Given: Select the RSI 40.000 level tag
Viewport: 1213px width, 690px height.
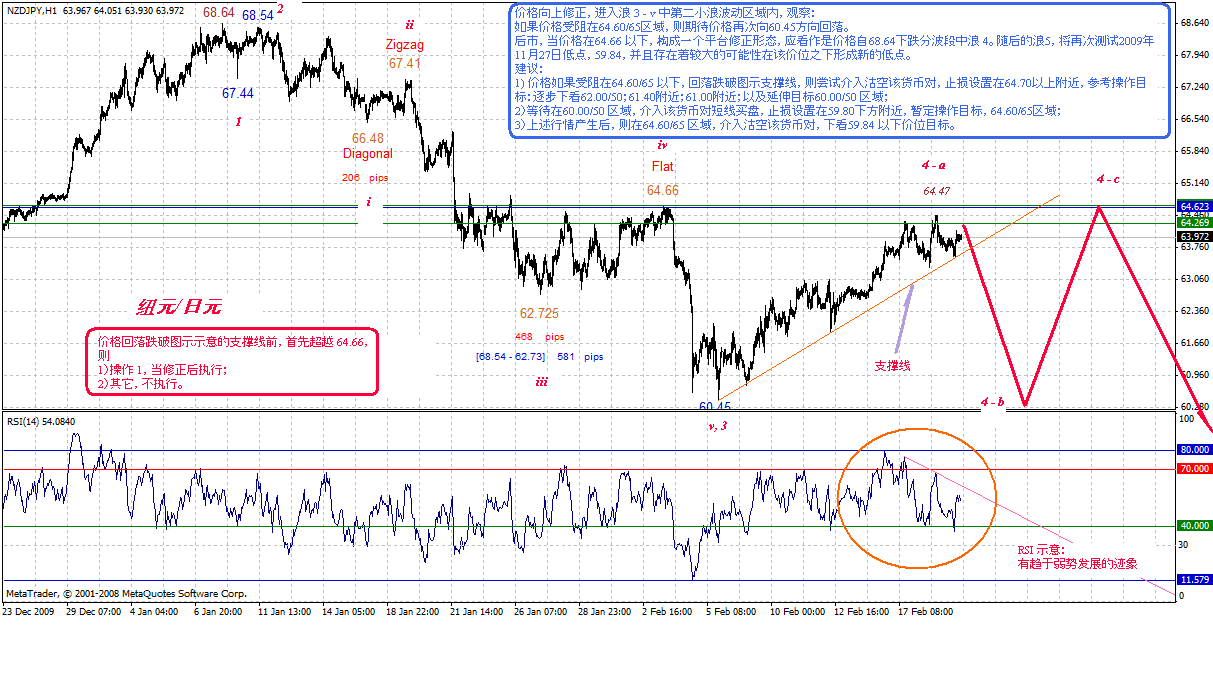Looking at the screenshot, I should tap(1194, 525).
